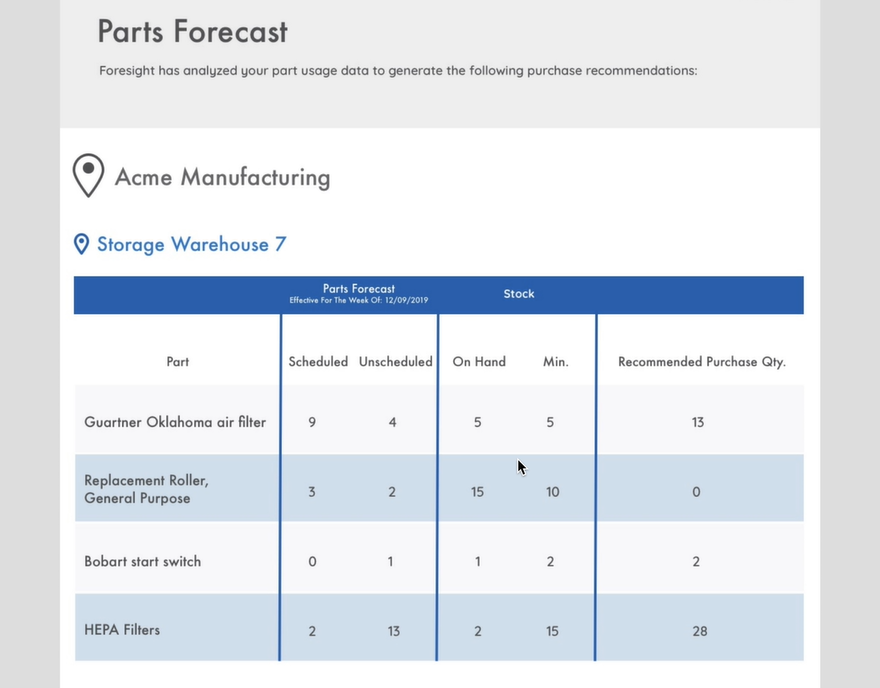Image resolution: width=880 pixels, height=688 pixels.
Task: Select the On Hand column header
Action: 479,362
